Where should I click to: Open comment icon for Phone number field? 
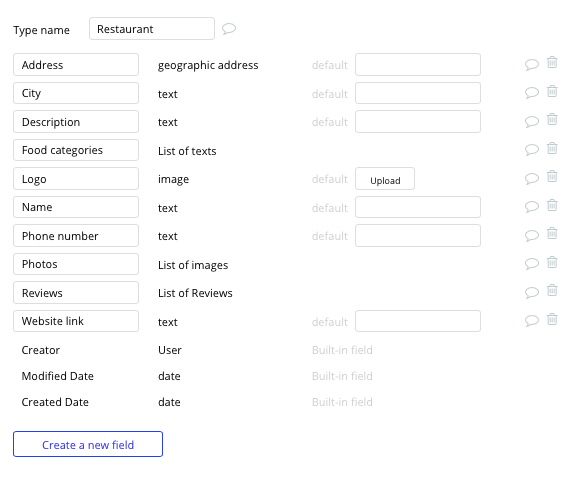point(532,236)
